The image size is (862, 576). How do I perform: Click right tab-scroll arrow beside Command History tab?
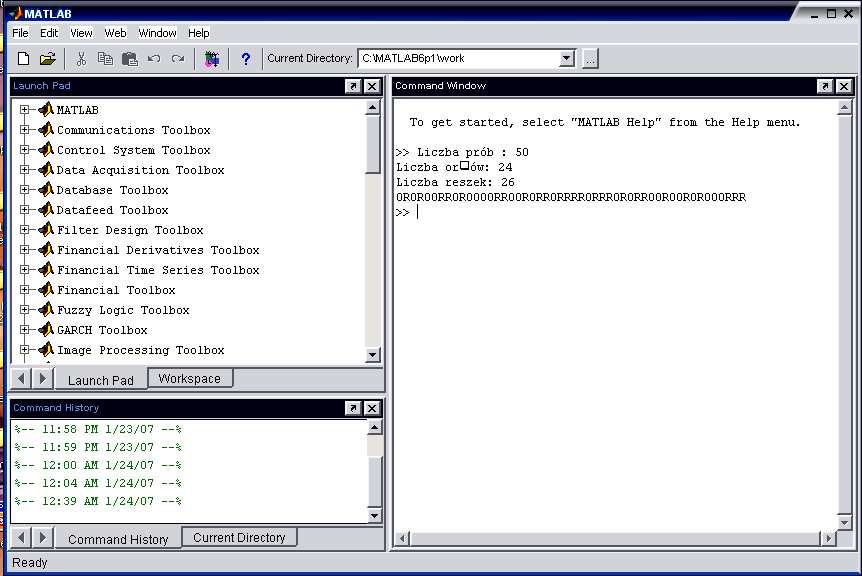click(x=42, y=537)
